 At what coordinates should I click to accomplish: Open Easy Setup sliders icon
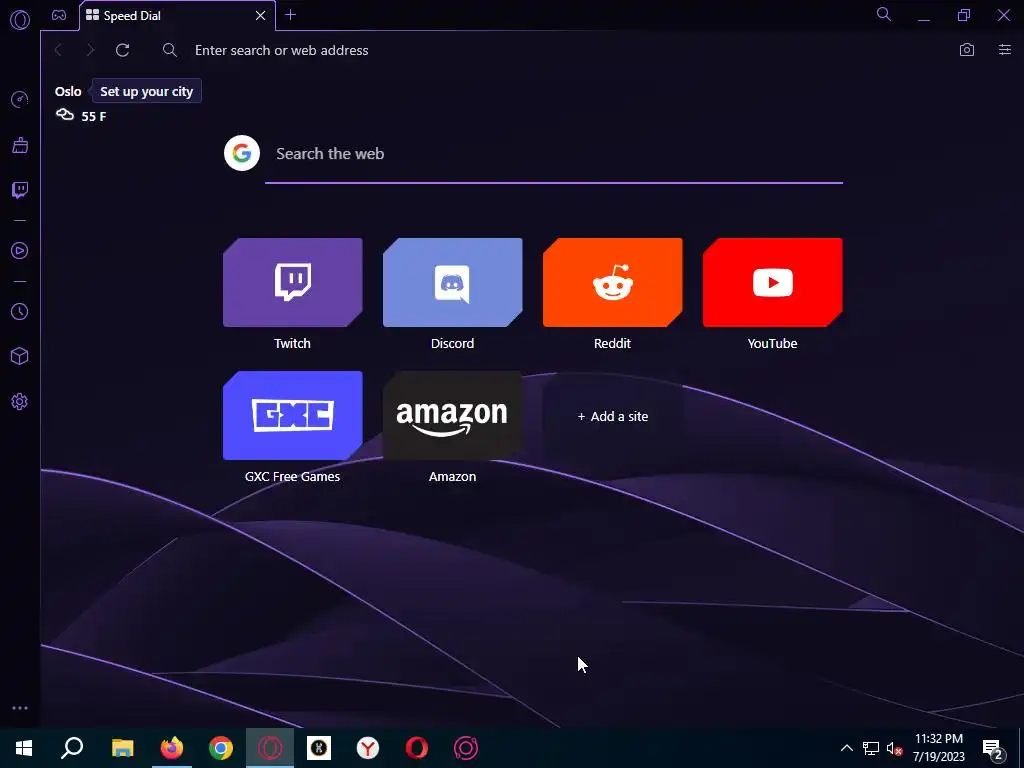coord(1005,50)
